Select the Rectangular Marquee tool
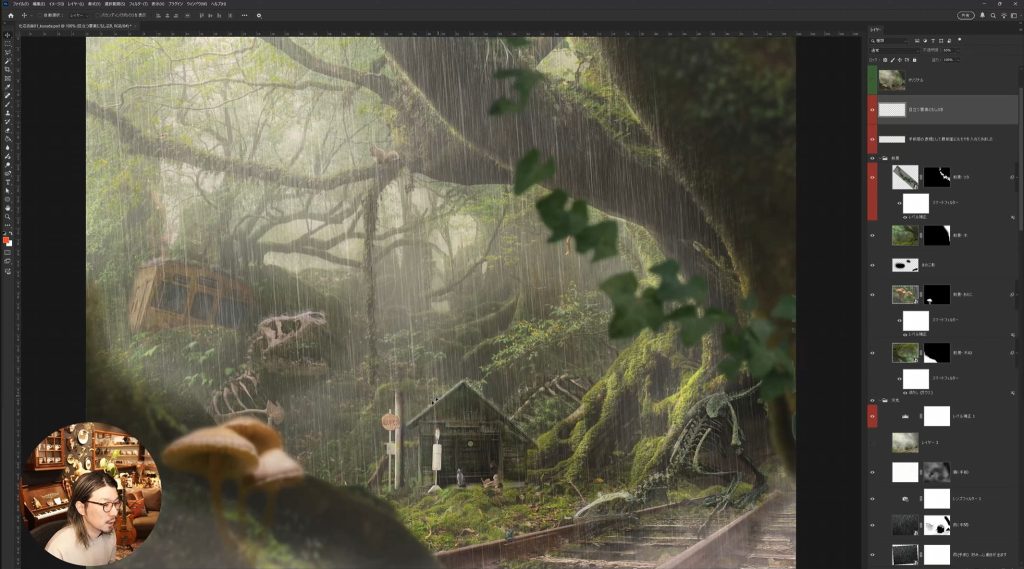 click(7, 44)
